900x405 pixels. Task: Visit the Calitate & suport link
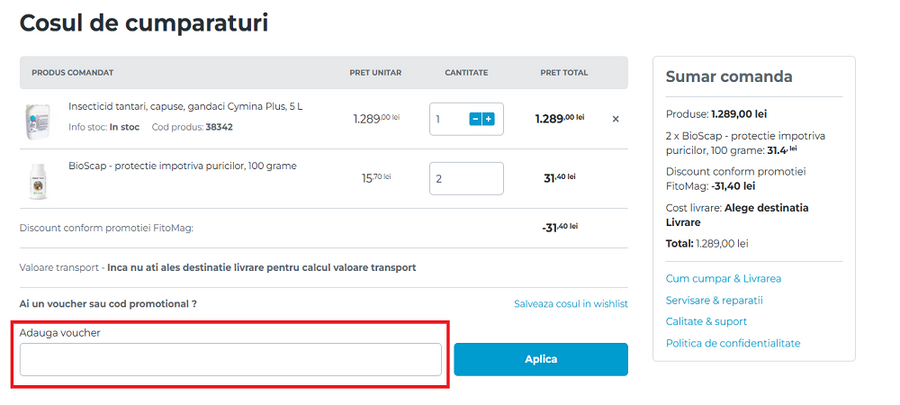[x=706, y=322]
